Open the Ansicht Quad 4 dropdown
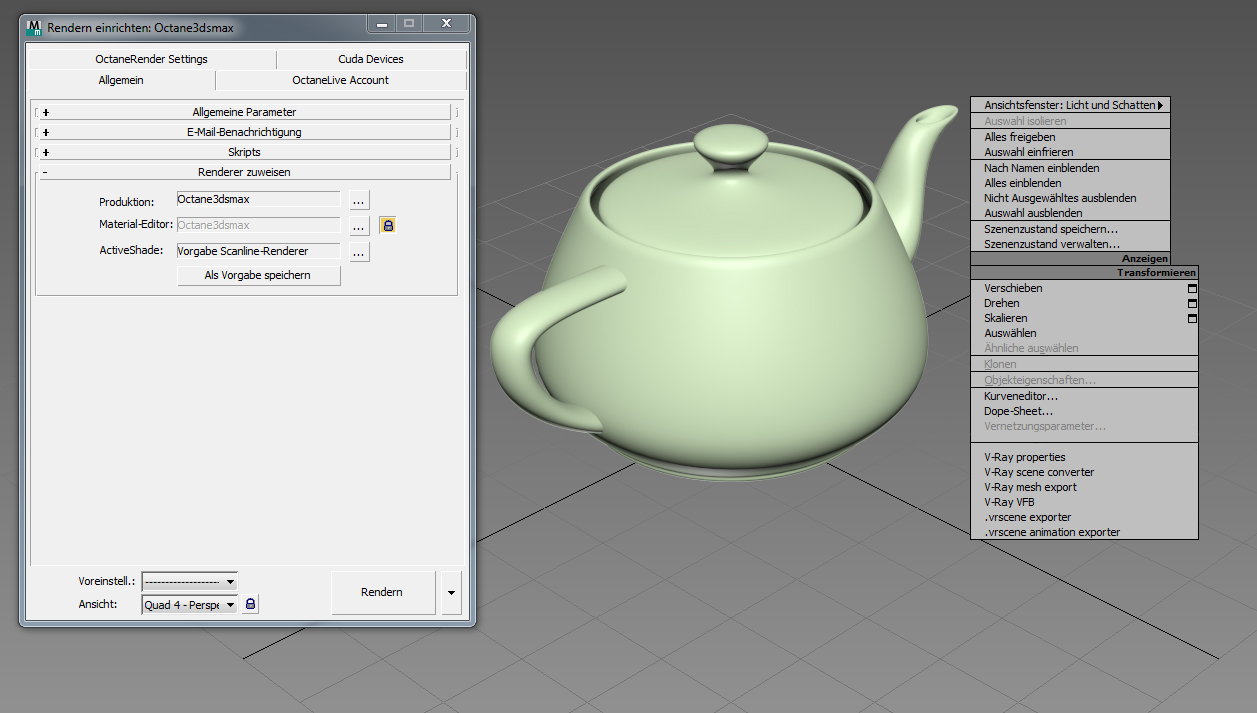This screenshot has width=1257, height=713. pos(190,604)
